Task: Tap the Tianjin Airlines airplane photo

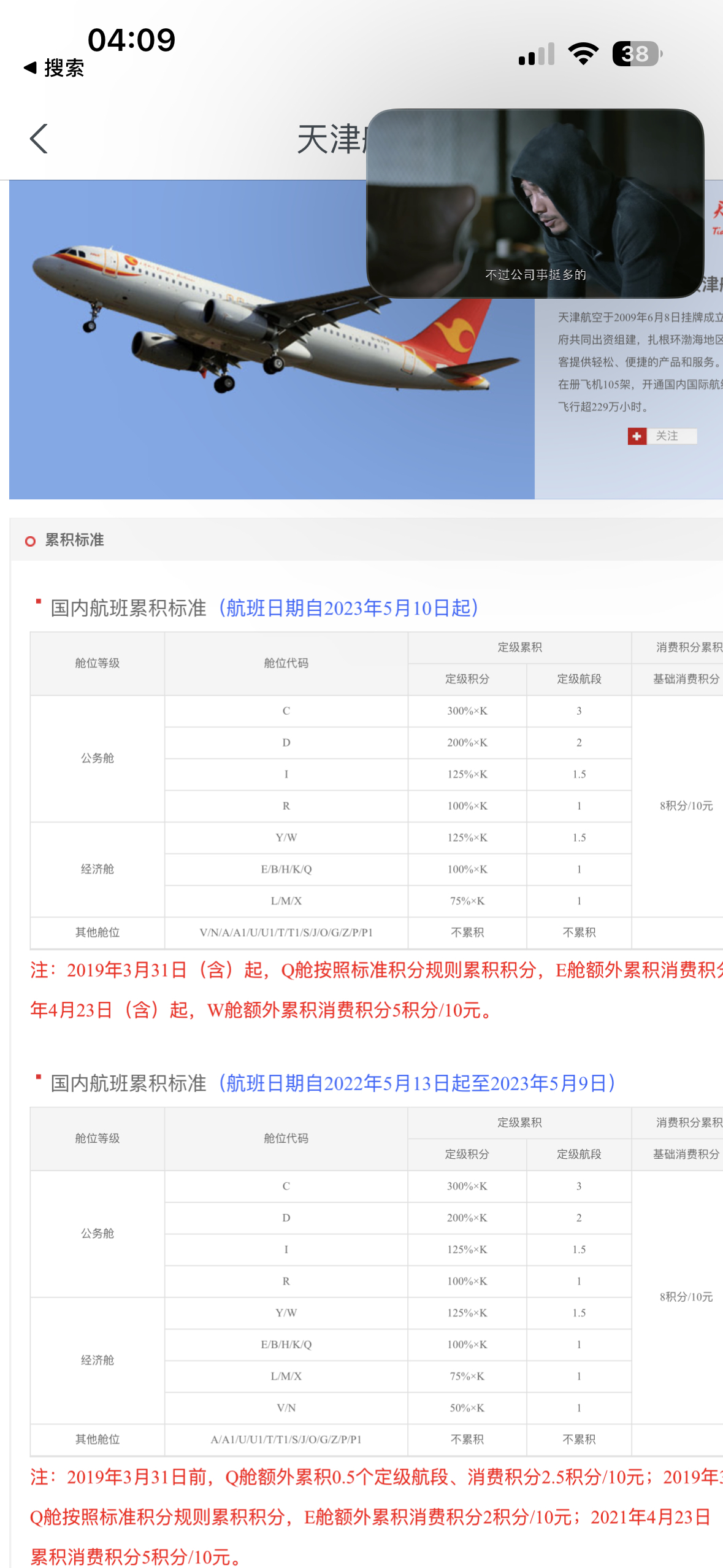Action: click(272, 339)
